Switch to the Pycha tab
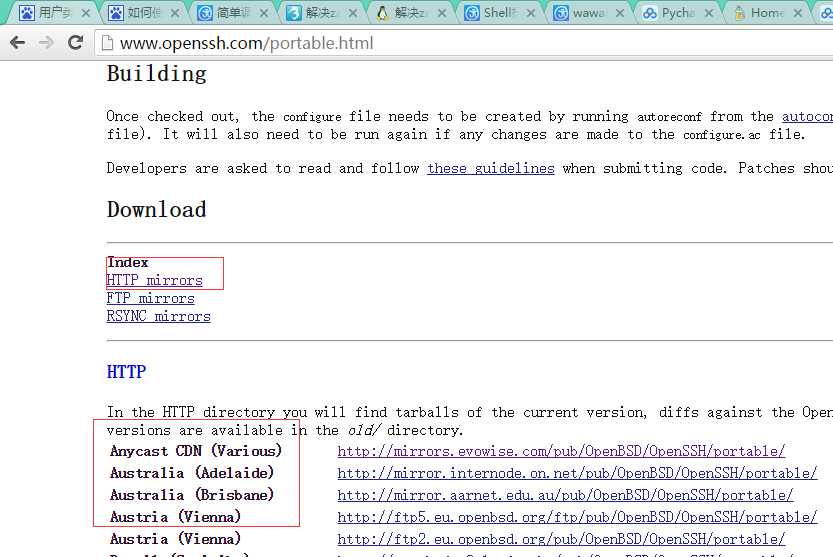The width and height of the screenshot is (833, 557). click(677, 13)
